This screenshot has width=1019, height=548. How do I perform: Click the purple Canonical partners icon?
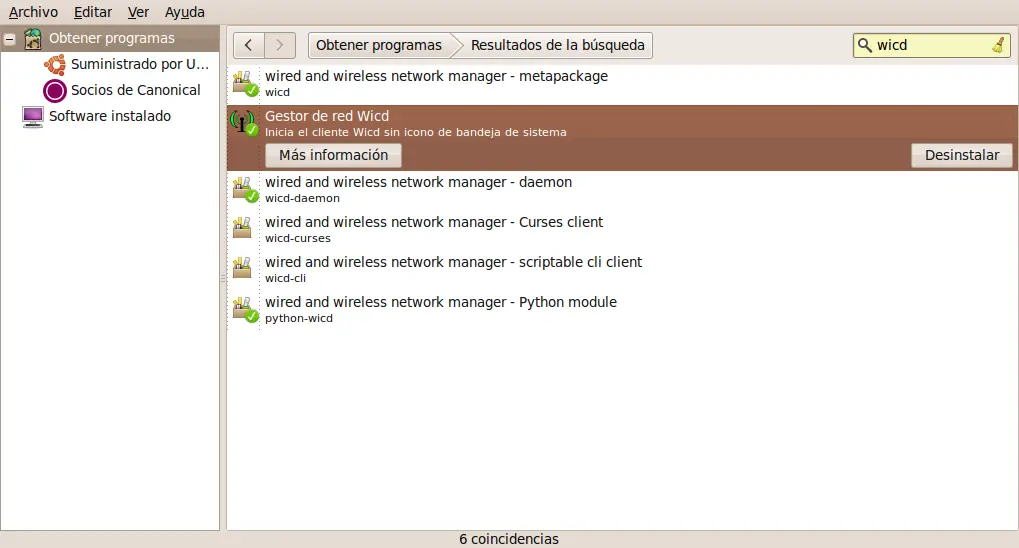coord(55,90)
